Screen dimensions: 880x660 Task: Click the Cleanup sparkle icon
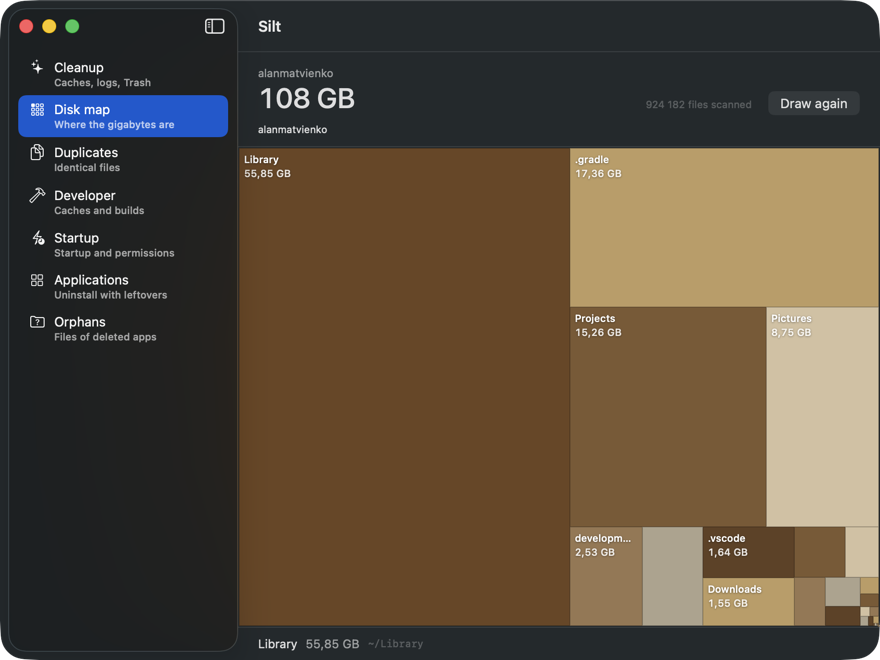[x=37, y=67]
